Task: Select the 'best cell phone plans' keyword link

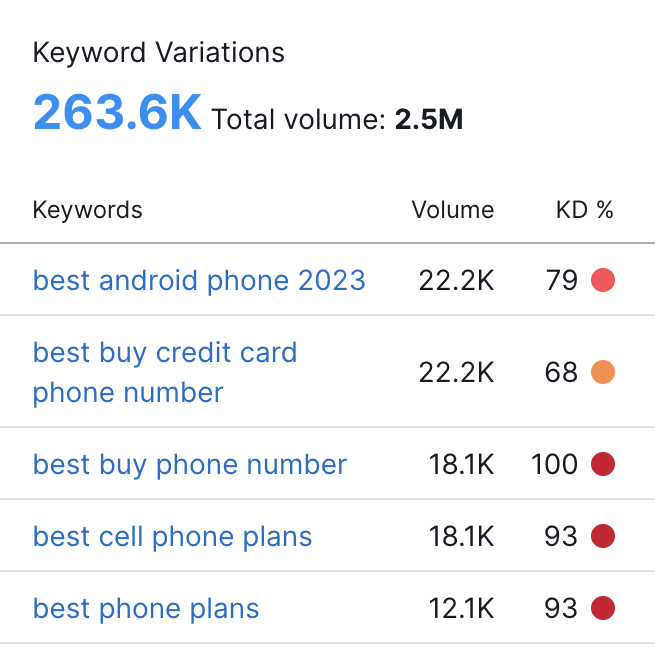Action: [x=172, y=537]
